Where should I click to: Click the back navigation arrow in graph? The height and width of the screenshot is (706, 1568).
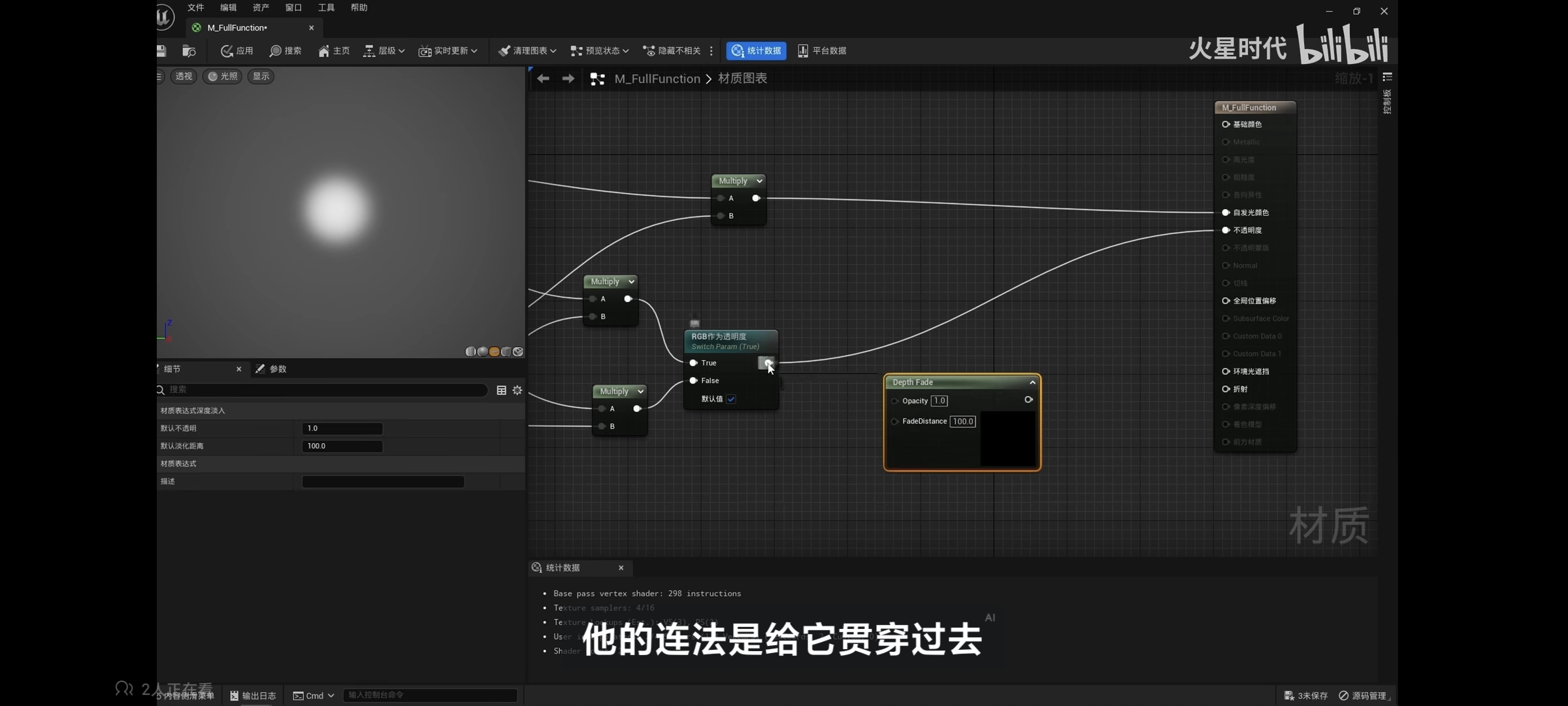pyautogui.click(x=543, y=78)
